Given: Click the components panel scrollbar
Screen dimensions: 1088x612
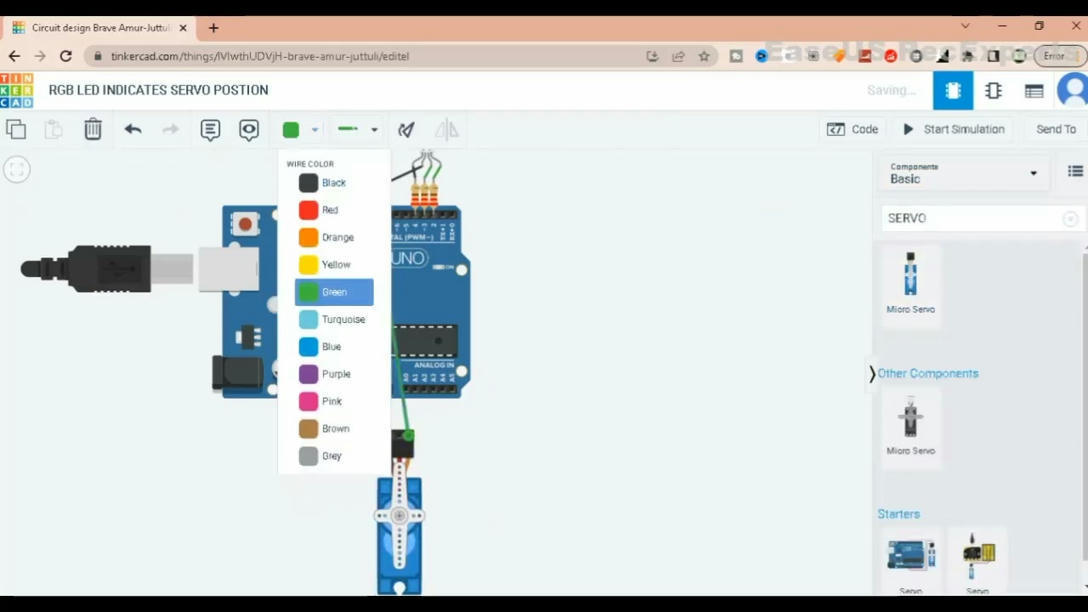Looking at the screenshot, I should click(1085, 406).
